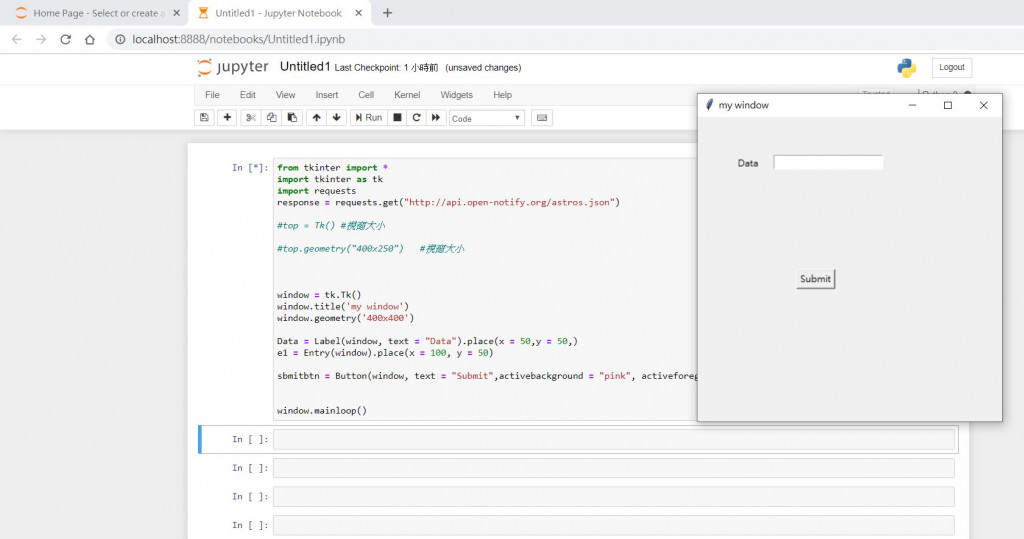Open the View menu
This screenshot has width=1024, height=539.
click(x=285, y=95)
